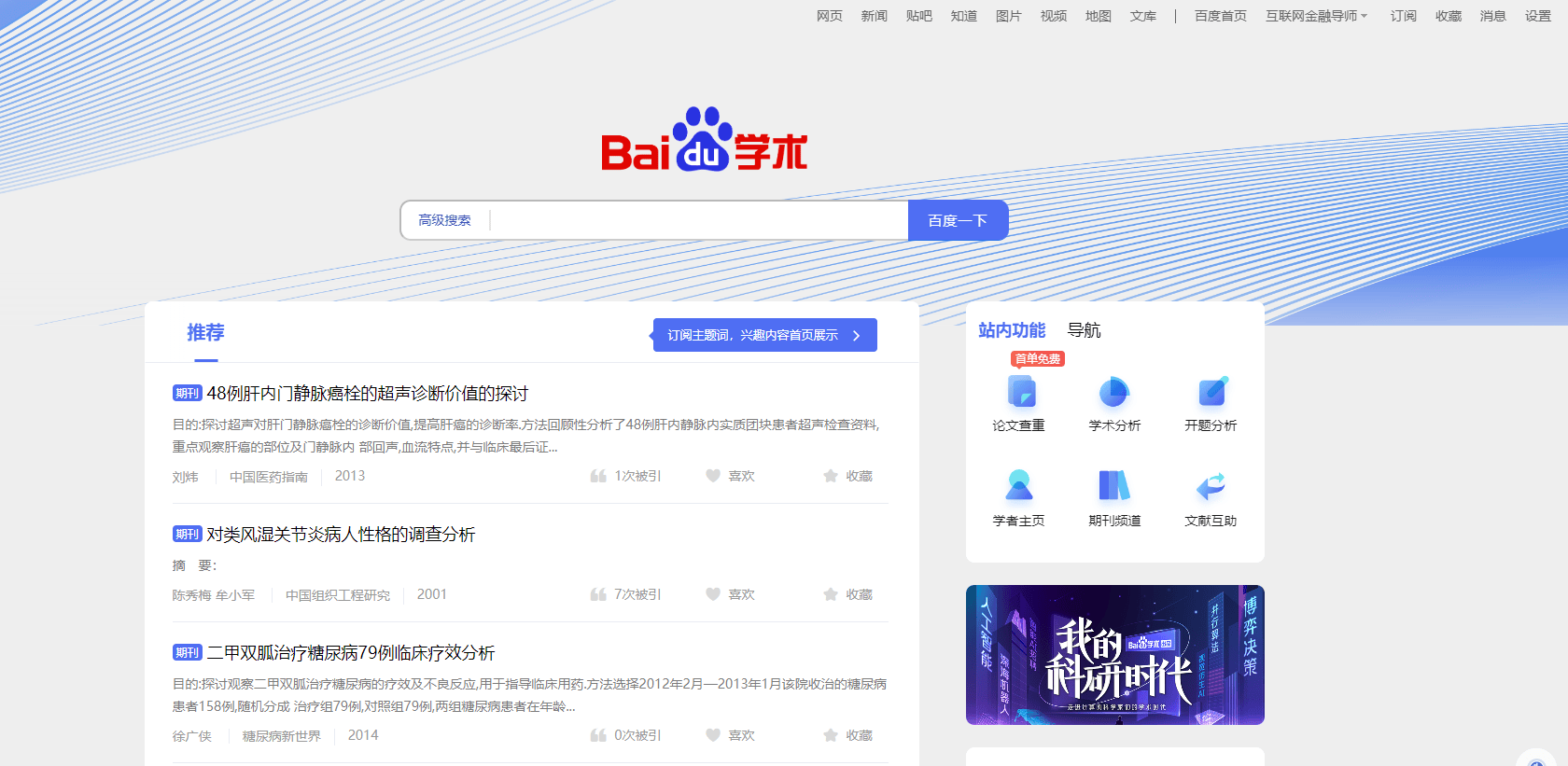Click author 徐广侠

192,736
